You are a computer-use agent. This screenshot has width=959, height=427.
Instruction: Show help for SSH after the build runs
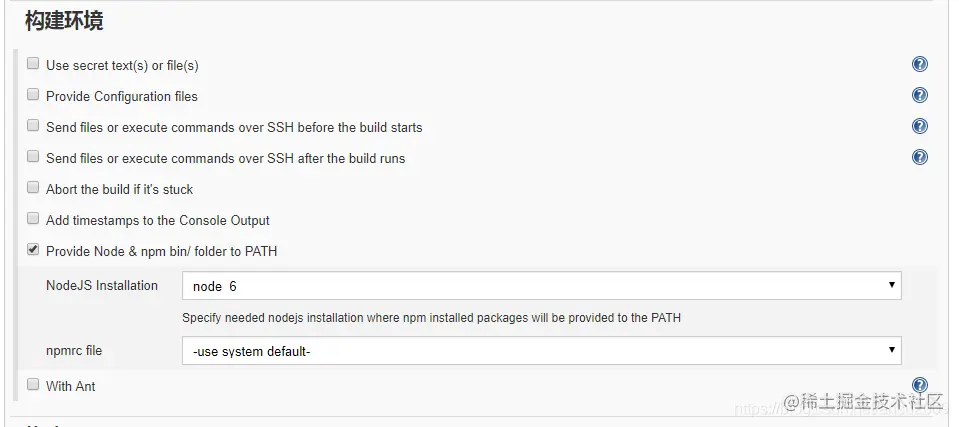point(920,158)
